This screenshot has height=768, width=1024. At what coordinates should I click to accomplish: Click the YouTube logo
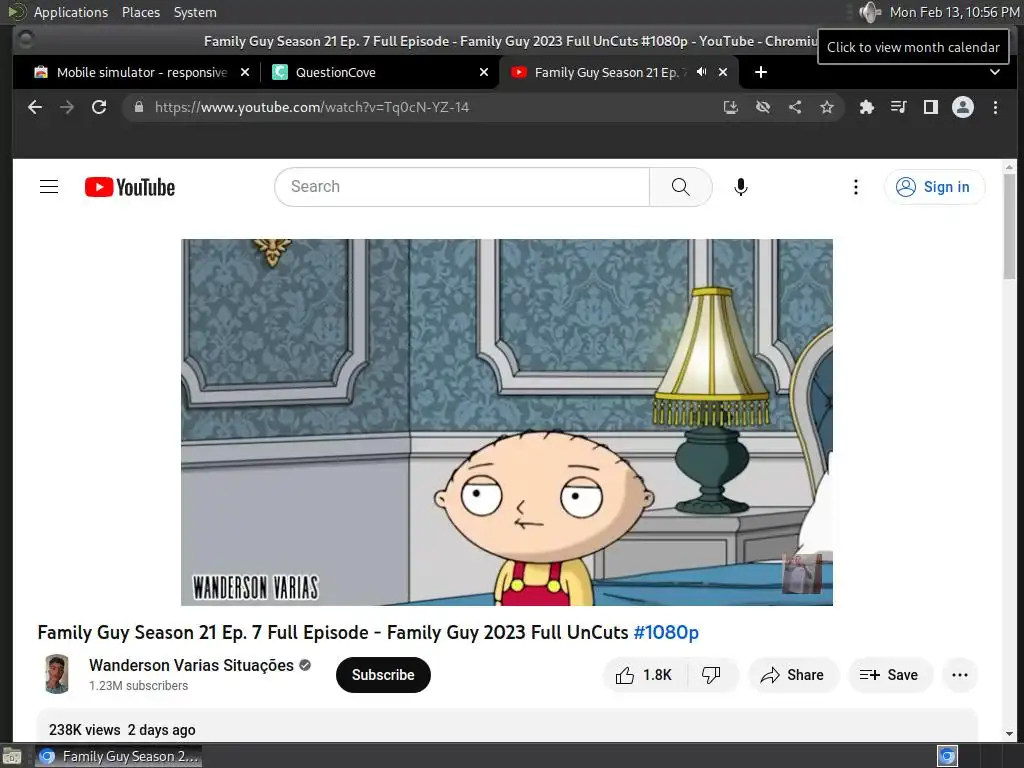[x=130, y=187]
